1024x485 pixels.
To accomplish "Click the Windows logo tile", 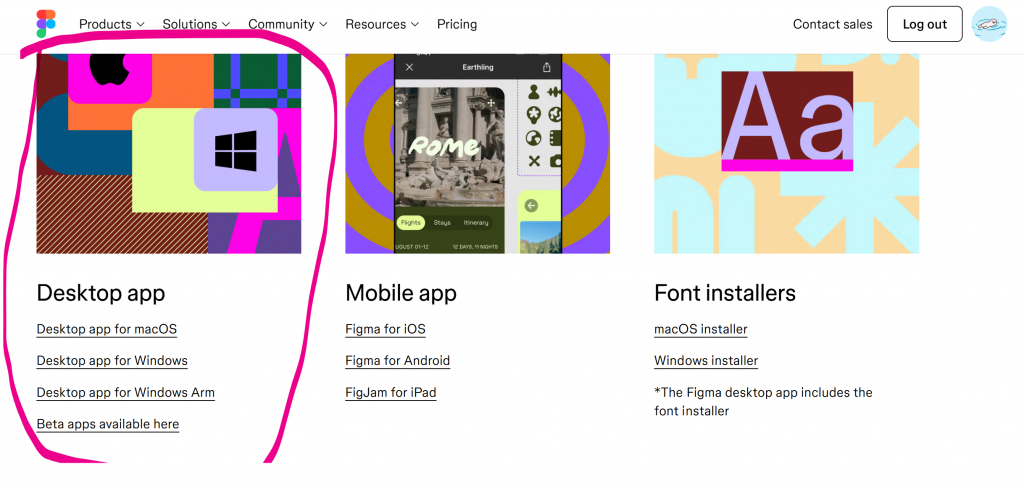I will [236, 150].
